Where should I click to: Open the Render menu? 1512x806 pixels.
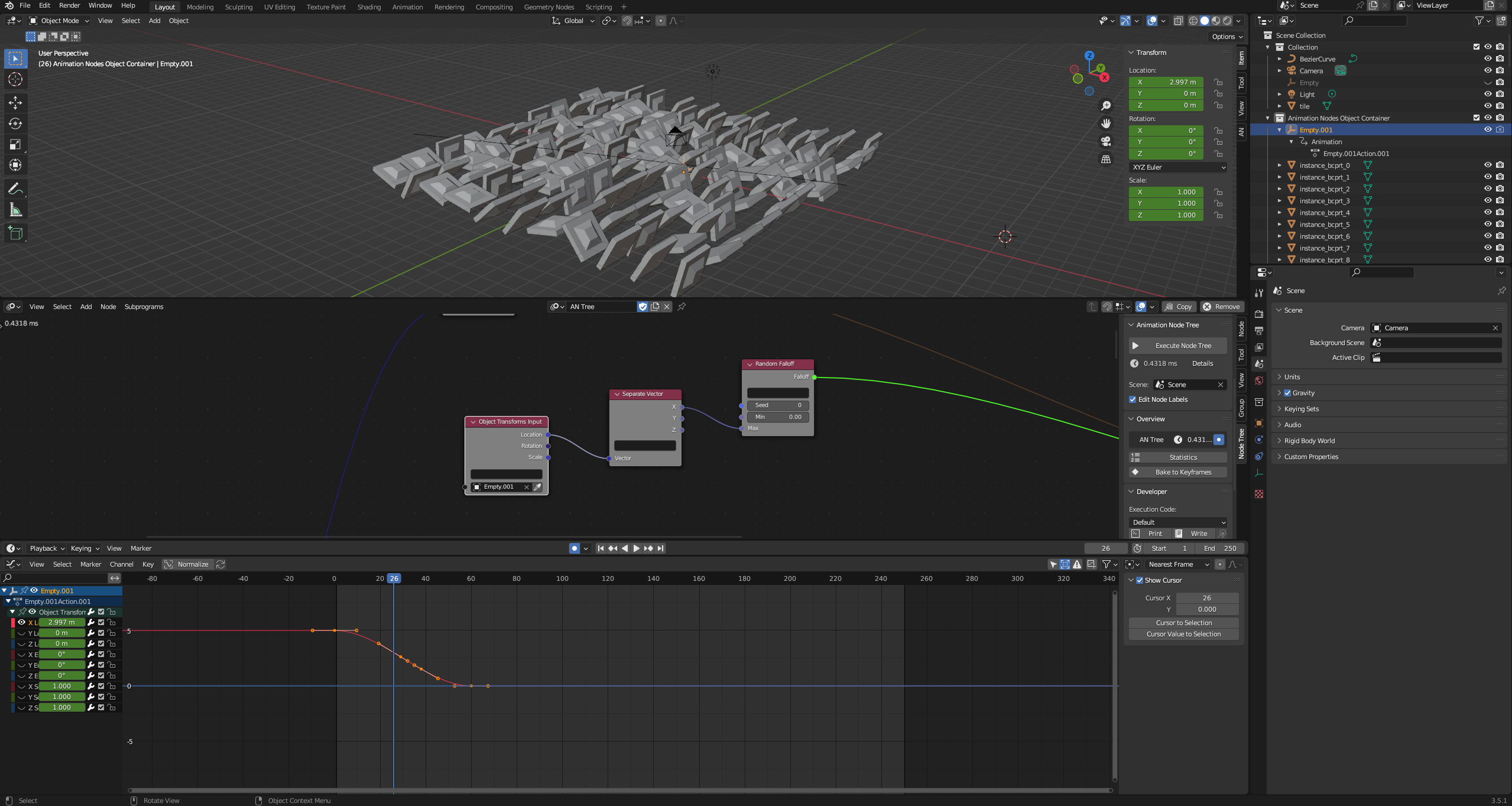click(69, 5)
